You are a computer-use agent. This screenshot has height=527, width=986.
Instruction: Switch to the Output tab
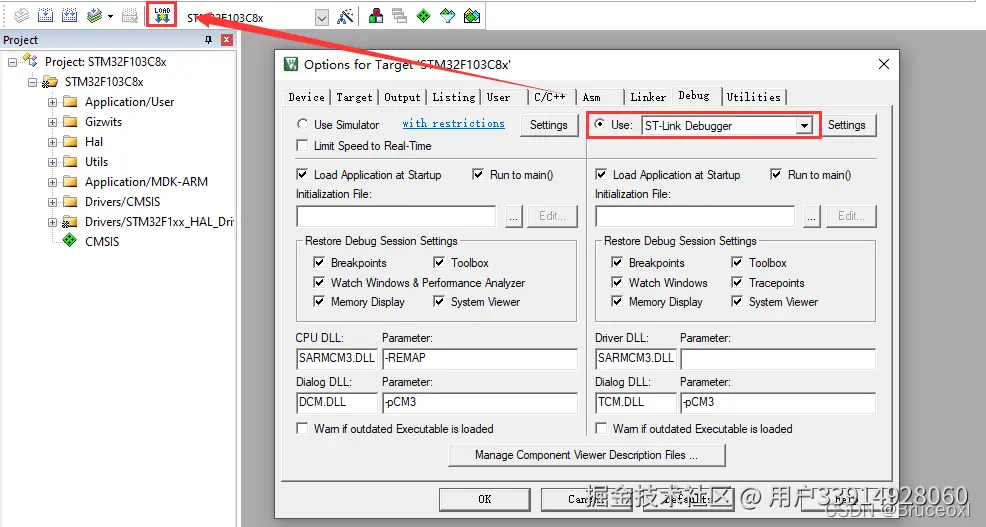pos(402,97)
